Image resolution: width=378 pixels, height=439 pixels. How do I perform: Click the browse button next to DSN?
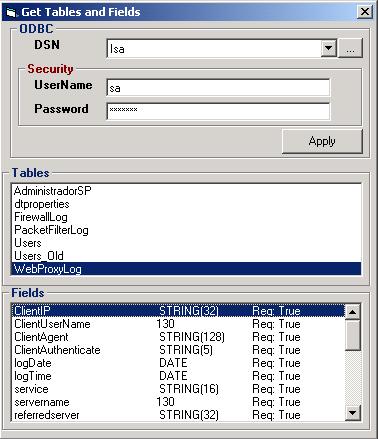350,49
